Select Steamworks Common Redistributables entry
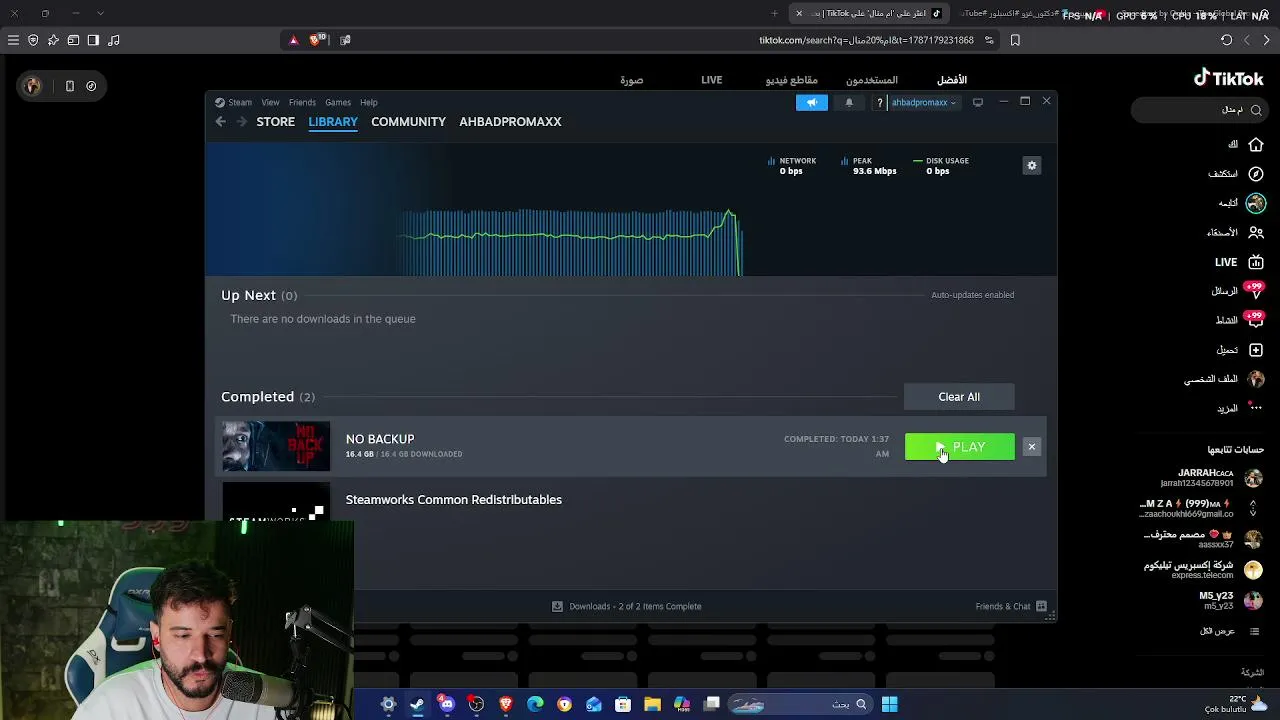The height and width of the screenshot is (720, 1280). 454,500
